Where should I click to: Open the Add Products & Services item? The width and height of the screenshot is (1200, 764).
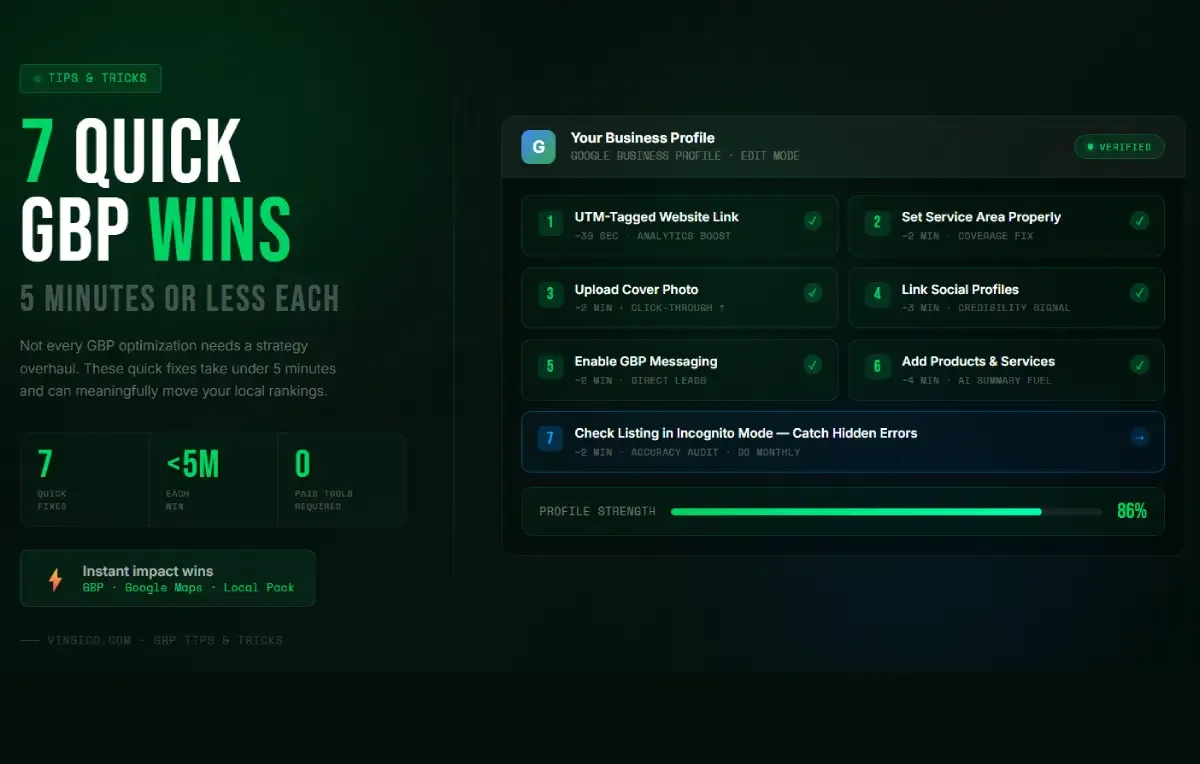(977, 362)
